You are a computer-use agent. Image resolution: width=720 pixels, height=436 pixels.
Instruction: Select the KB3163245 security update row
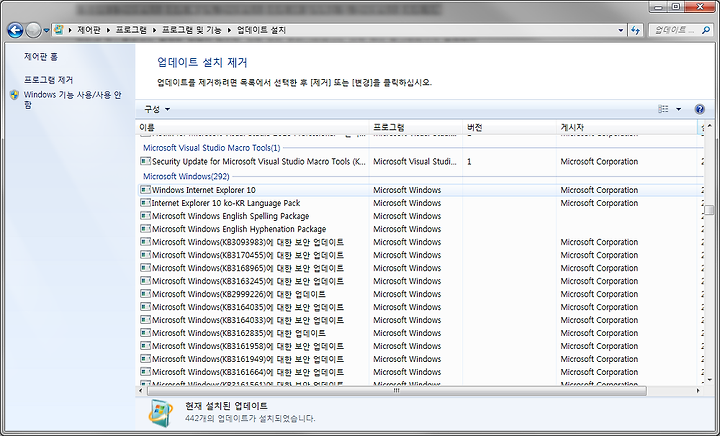point(420,281)
